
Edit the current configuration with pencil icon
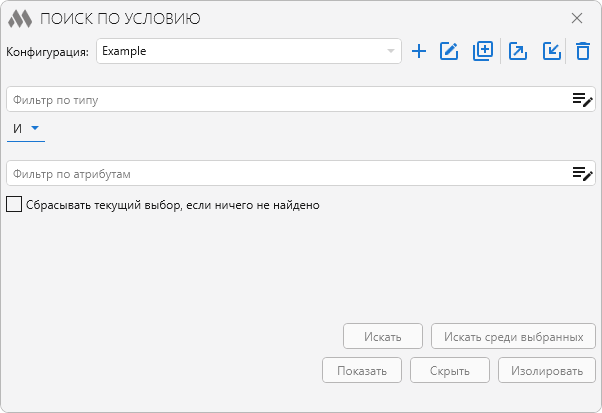[449, 51]
